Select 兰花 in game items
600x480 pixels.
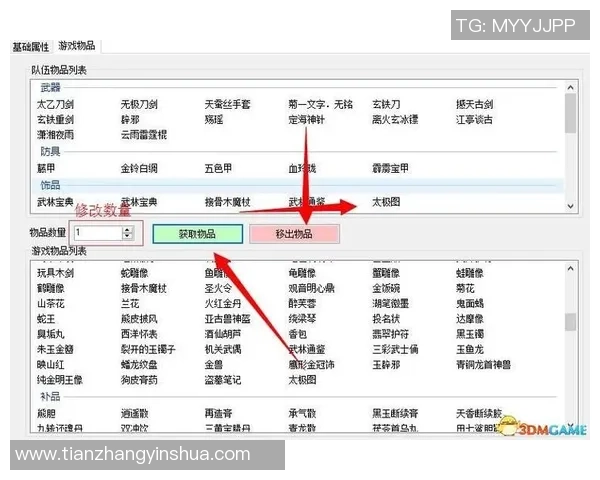click(x=130, y=304)
